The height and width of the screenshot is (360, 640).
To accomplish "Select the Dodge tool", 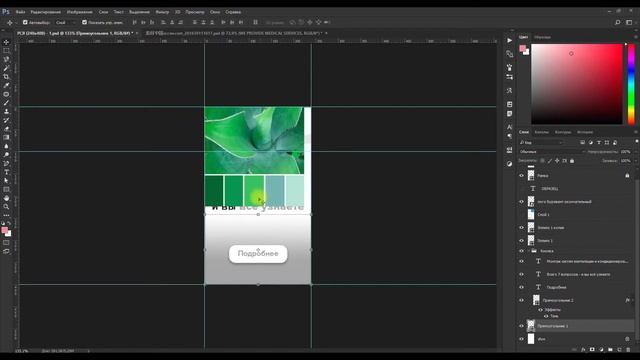I will coord(6,155).
